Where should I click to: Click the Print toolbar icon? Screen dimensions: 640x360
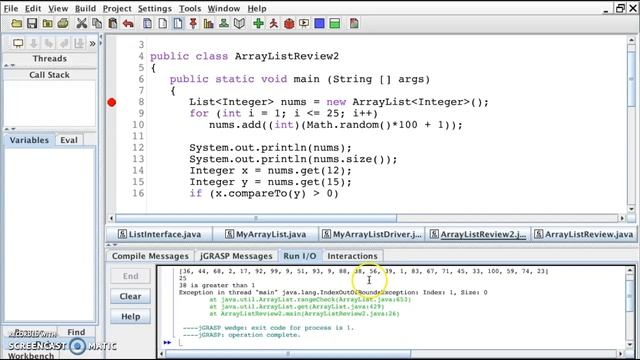pos(63,24)
